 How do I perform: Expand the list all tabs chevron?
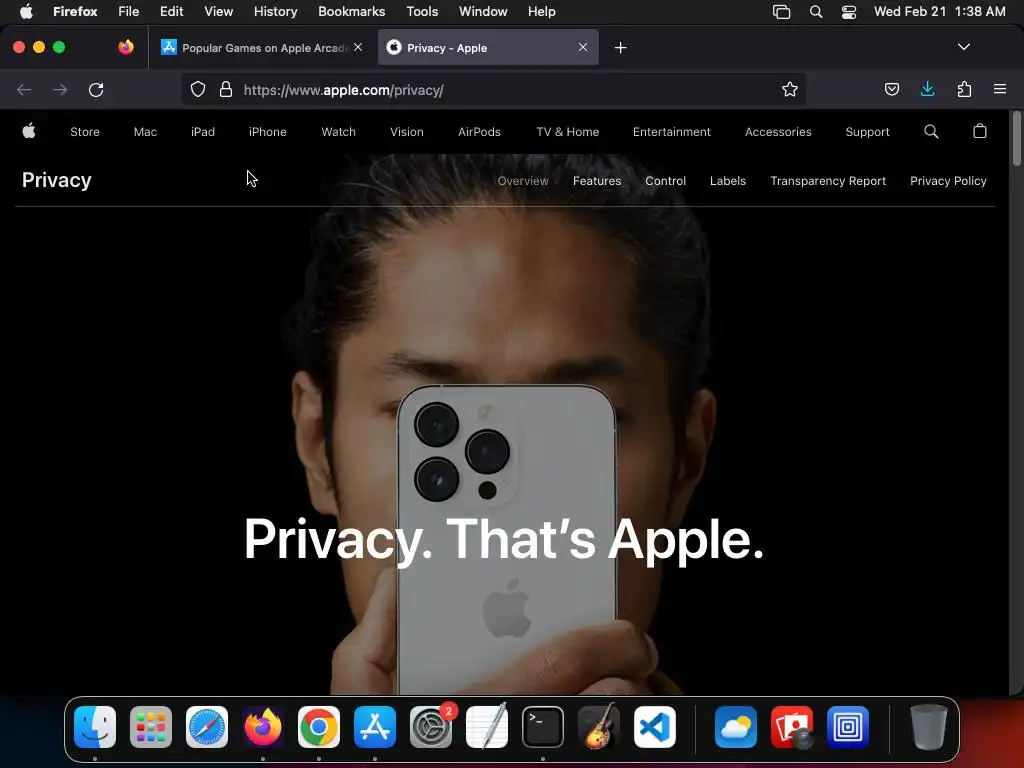point(963,47)
